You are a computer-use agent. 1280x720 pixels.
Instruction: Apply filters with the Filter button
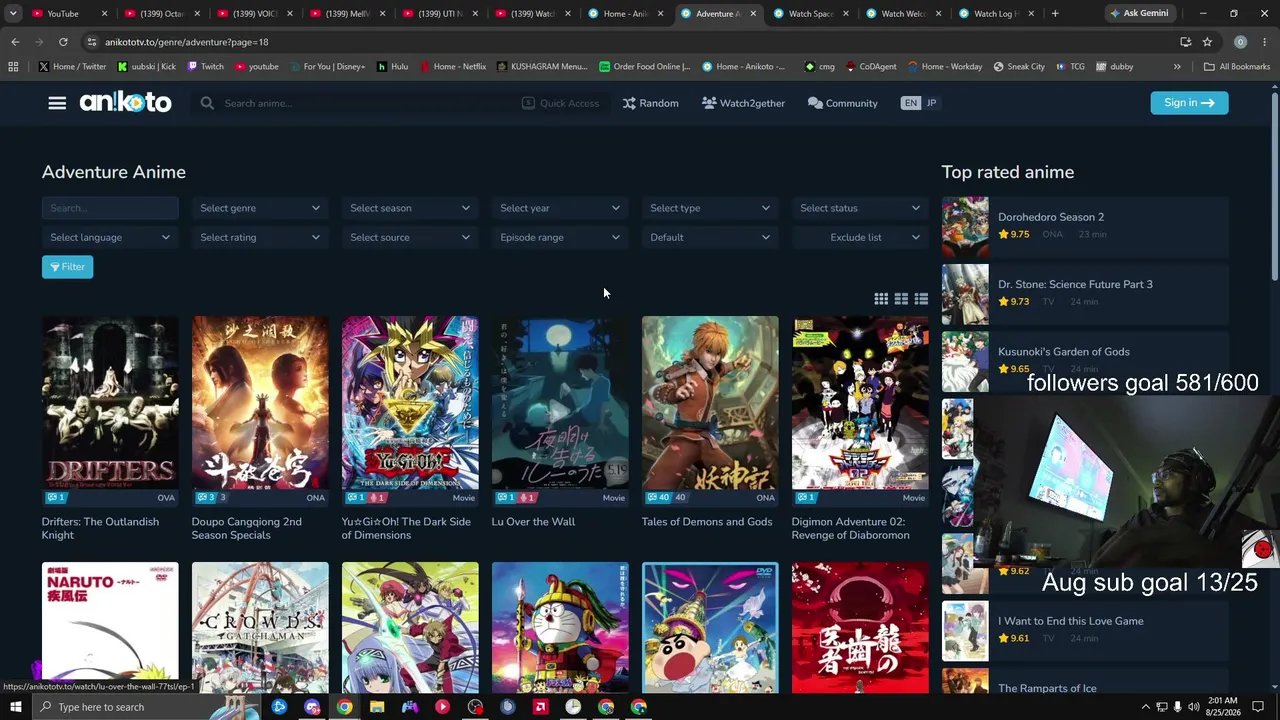coord(67,267)
